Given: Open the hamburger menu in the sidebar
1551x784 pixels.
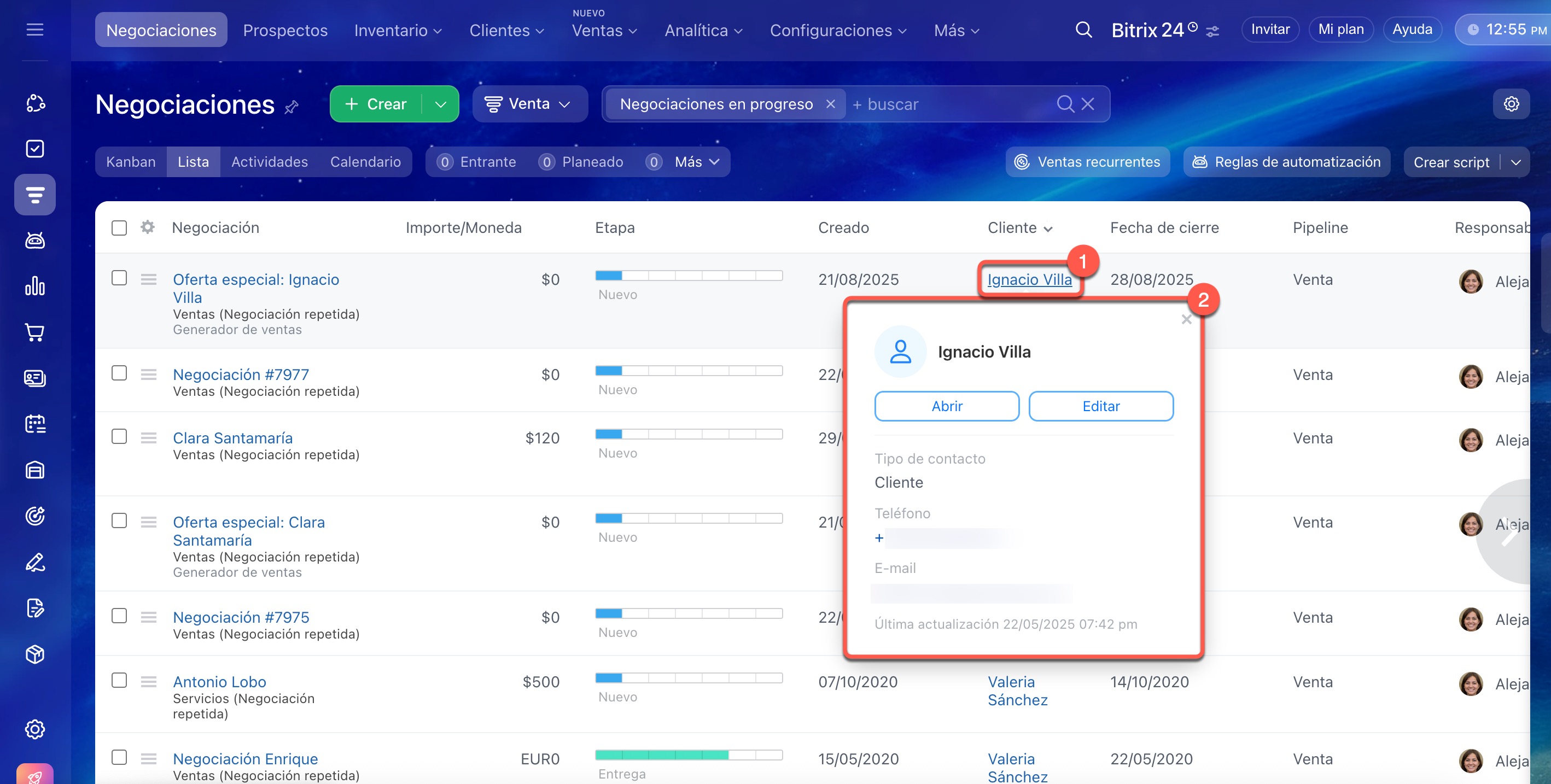Looking at the screenshot, I should pyautogui.click(x=35, y=30).
